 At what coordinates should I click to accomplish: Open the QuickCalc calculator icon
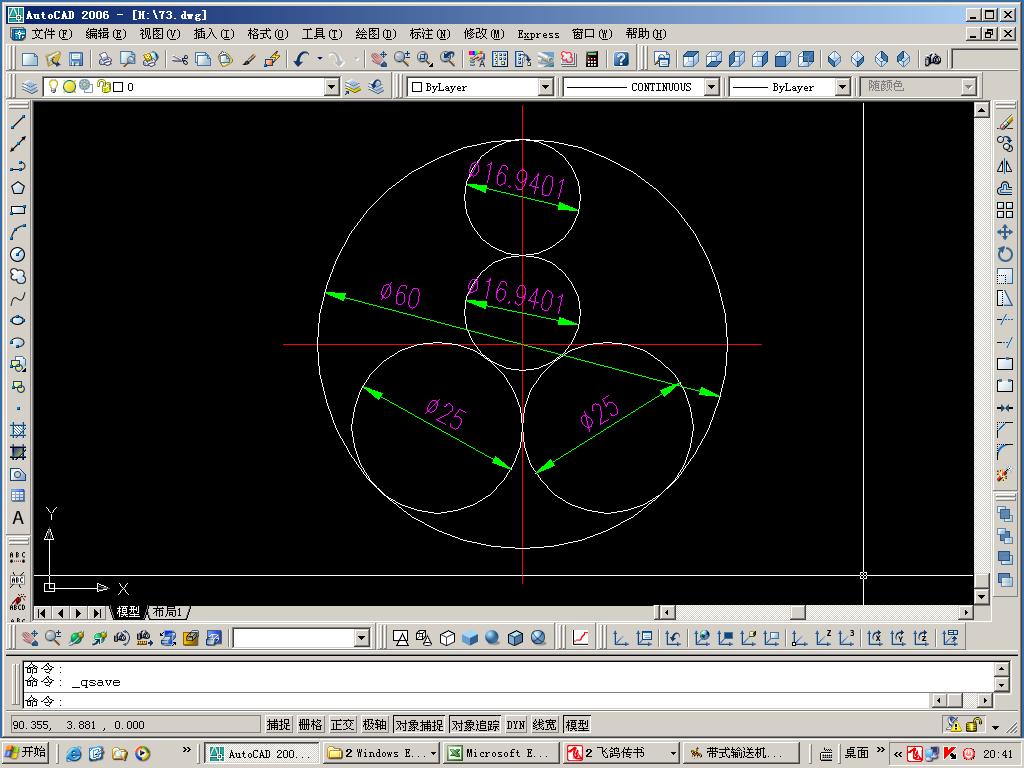(592, 59)
